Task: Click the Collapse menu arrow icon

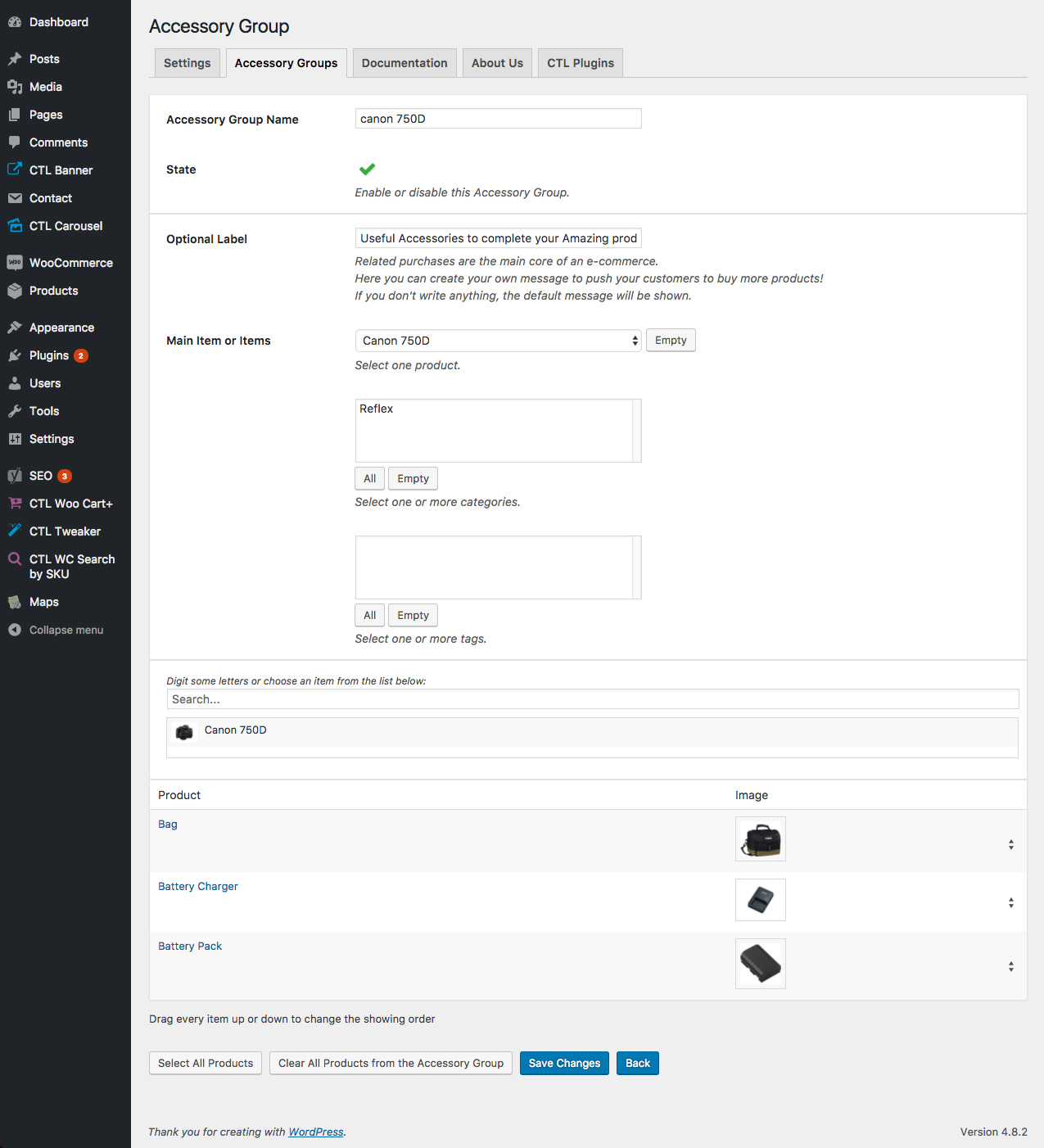Action: point(15,630)
